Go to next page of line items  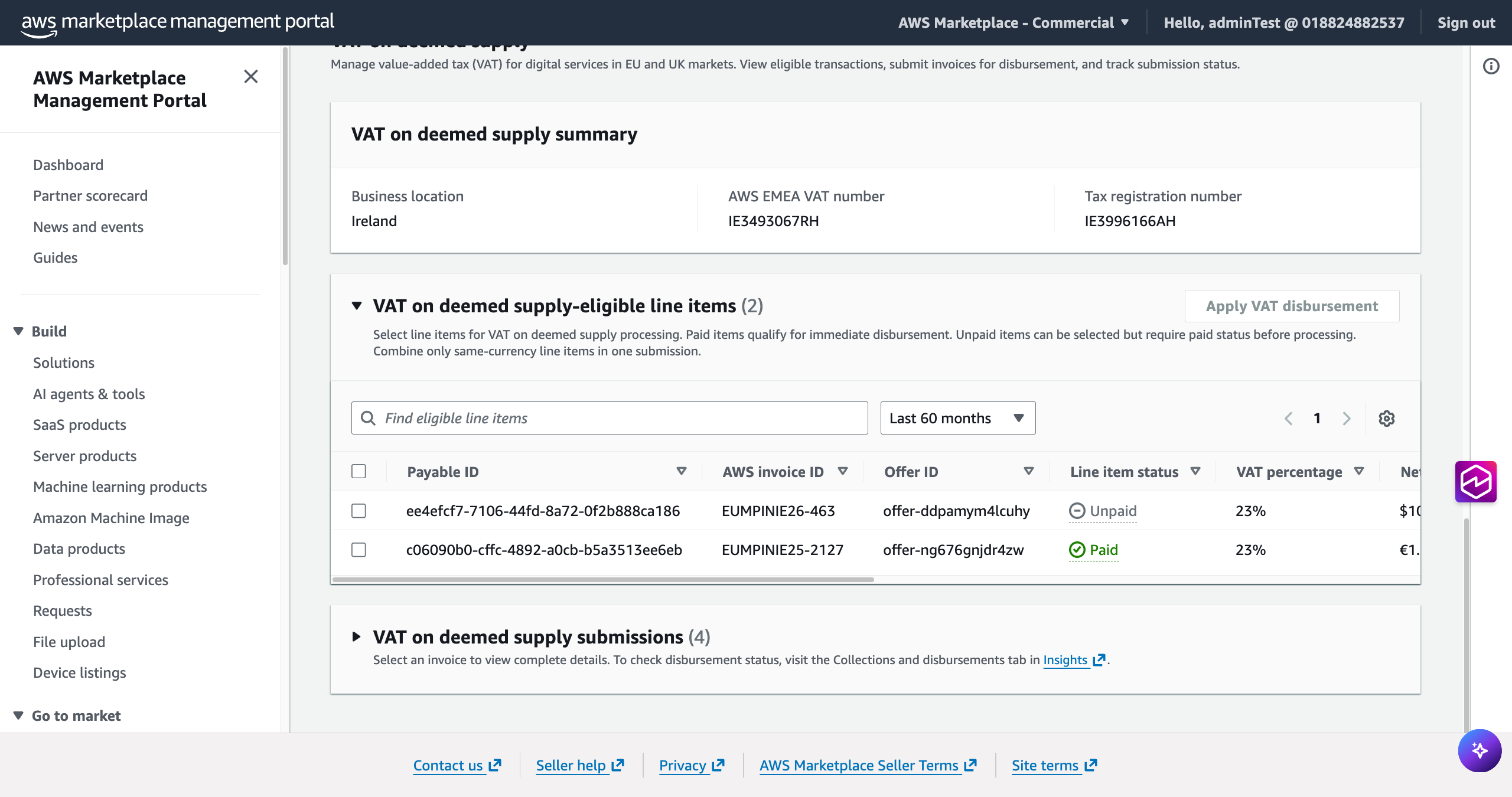1347,419
